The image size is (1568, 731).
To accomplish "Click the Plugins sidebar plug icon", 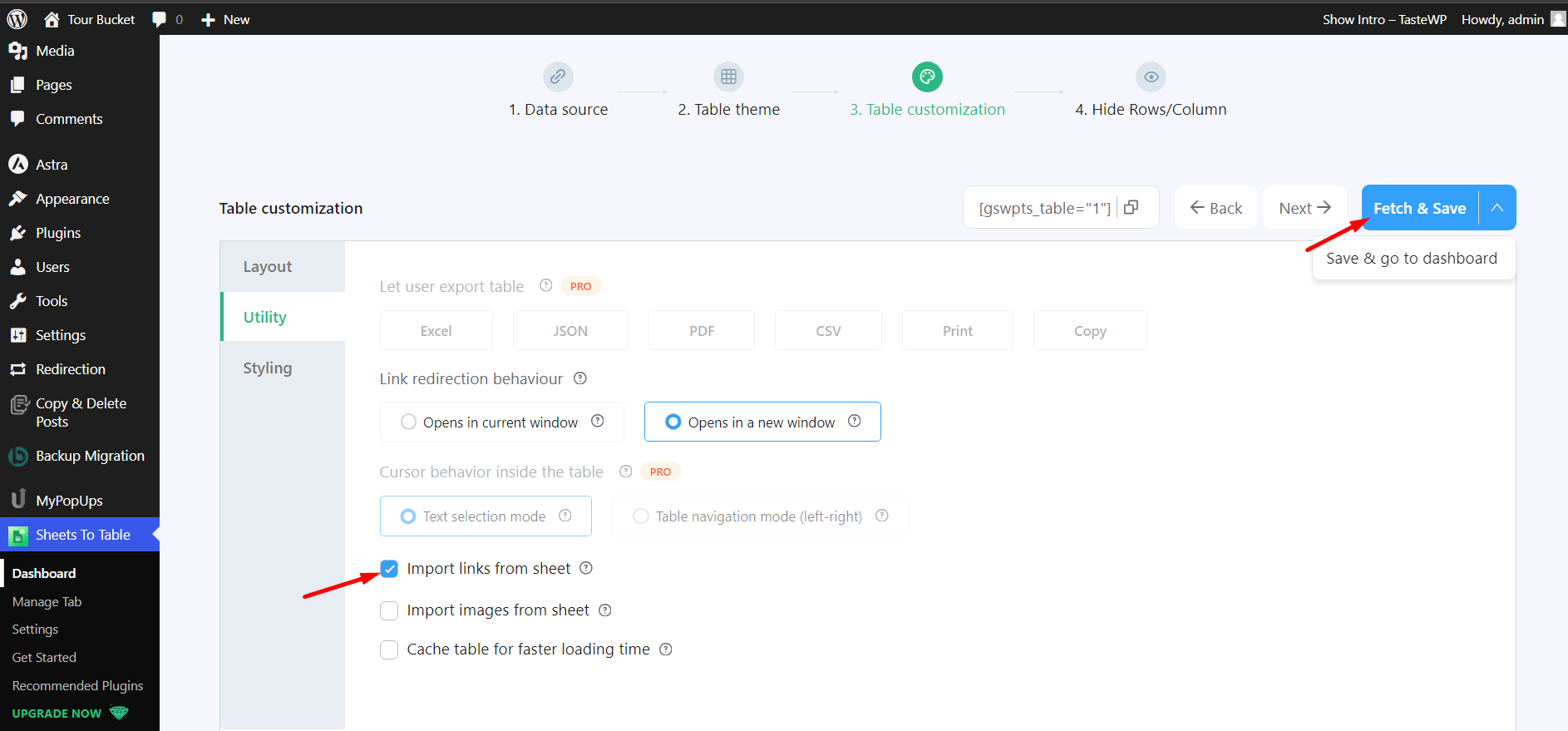I will click(18, 233).
